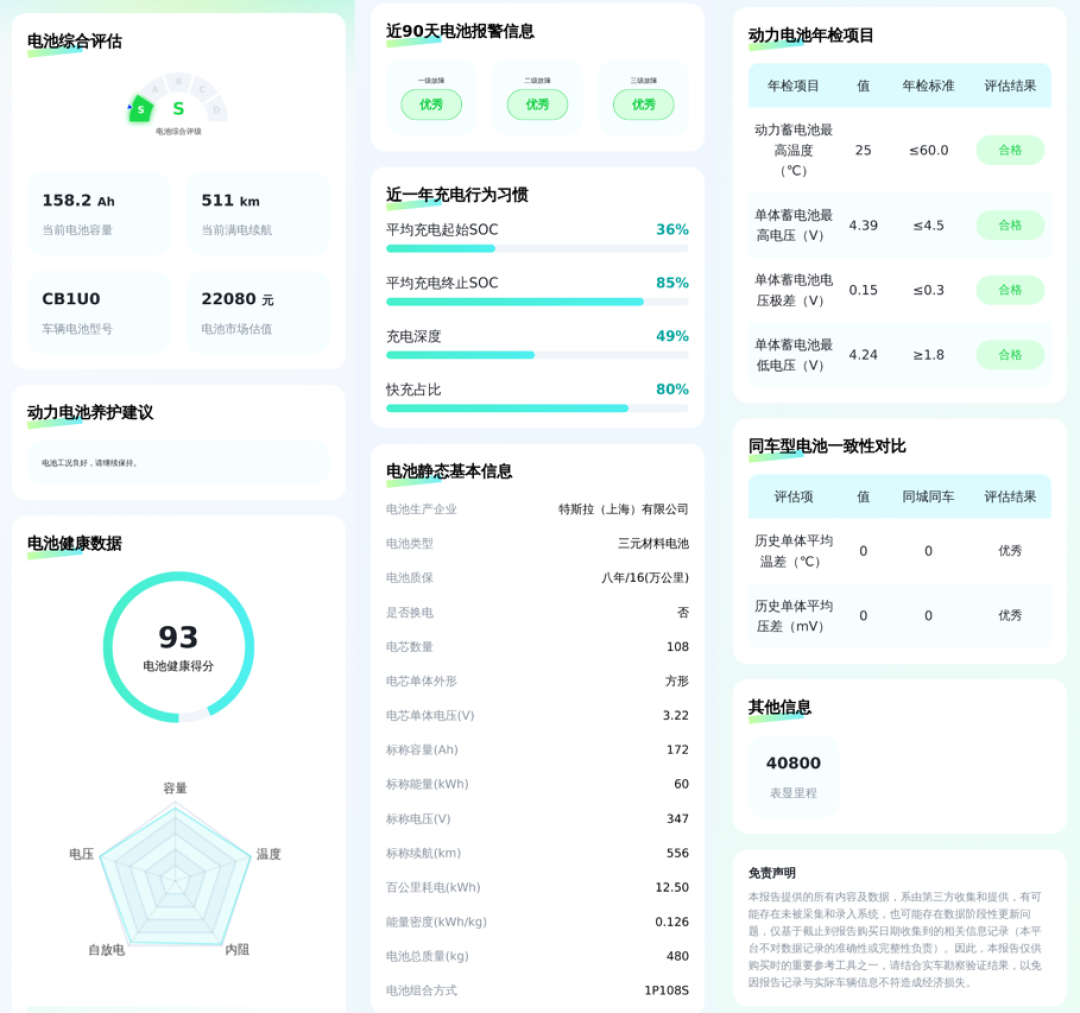Select the 电池静态基本信息 section title
The image size is (1080, 1013).
coord(448,471)
